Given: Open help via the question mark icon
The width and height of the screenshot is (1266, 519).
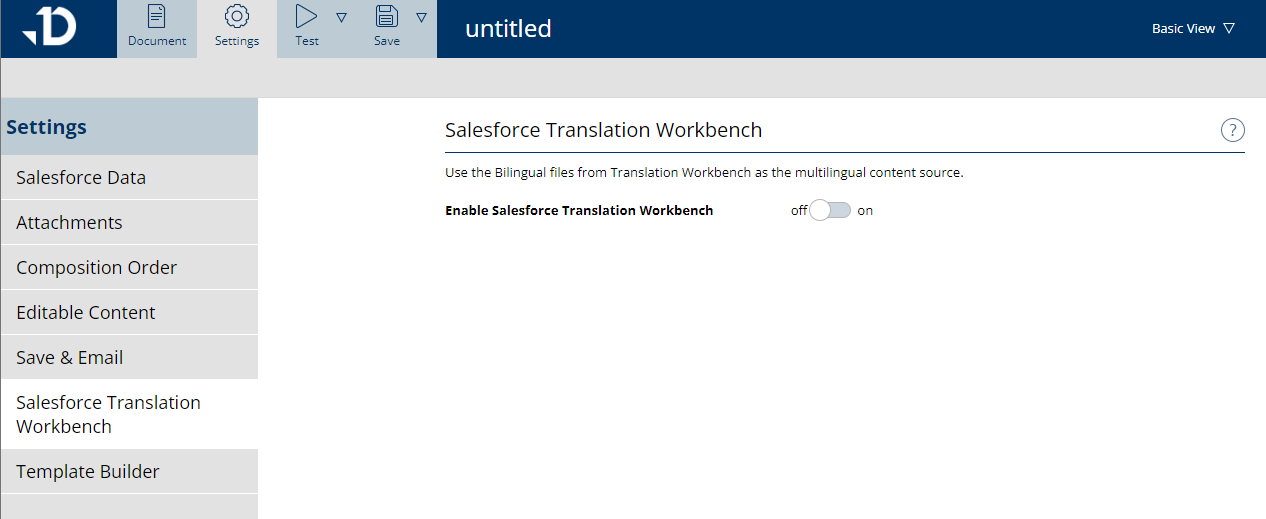Looking at the screenshot, I should pos(1232,130).
